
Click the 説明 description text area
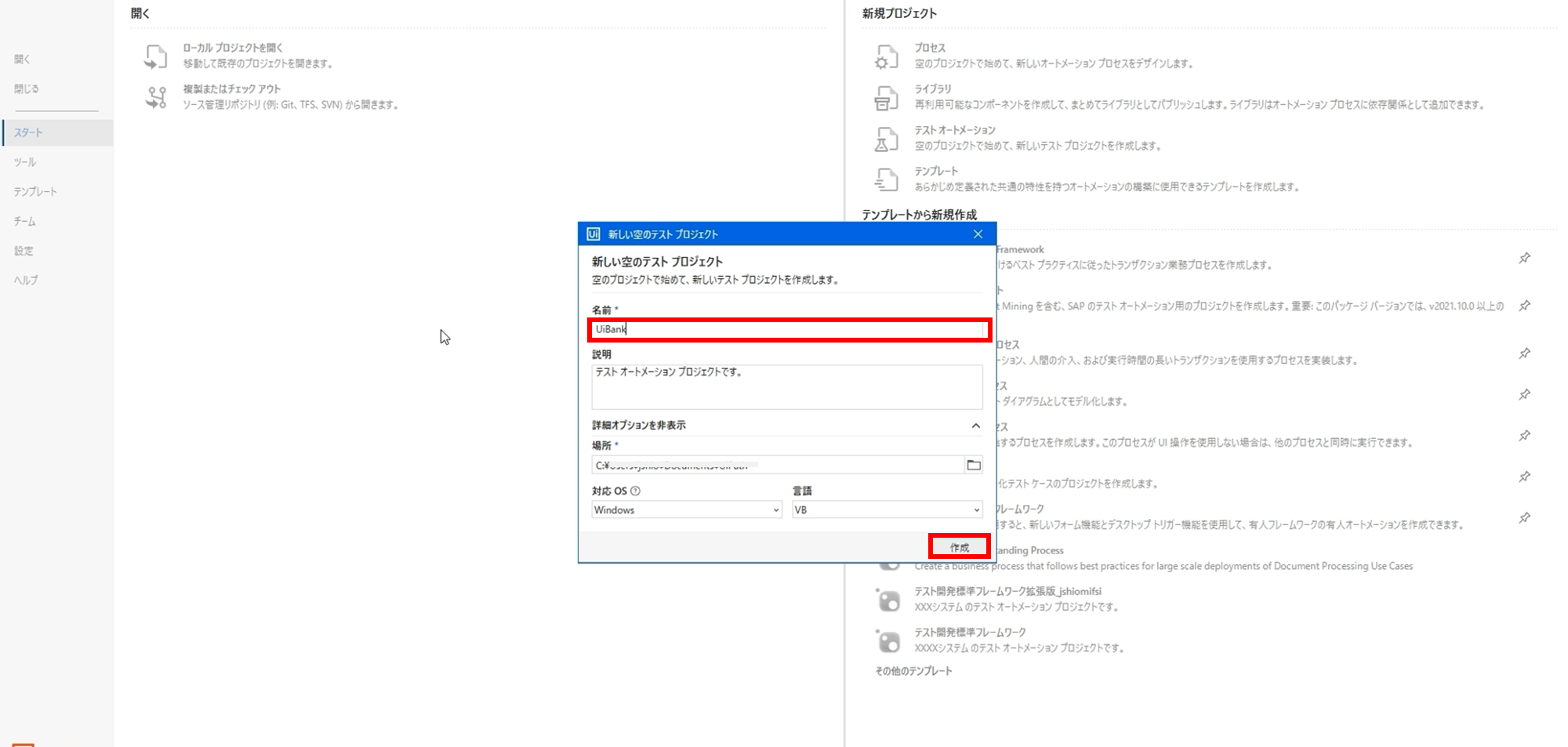click(x=786, y=386)
